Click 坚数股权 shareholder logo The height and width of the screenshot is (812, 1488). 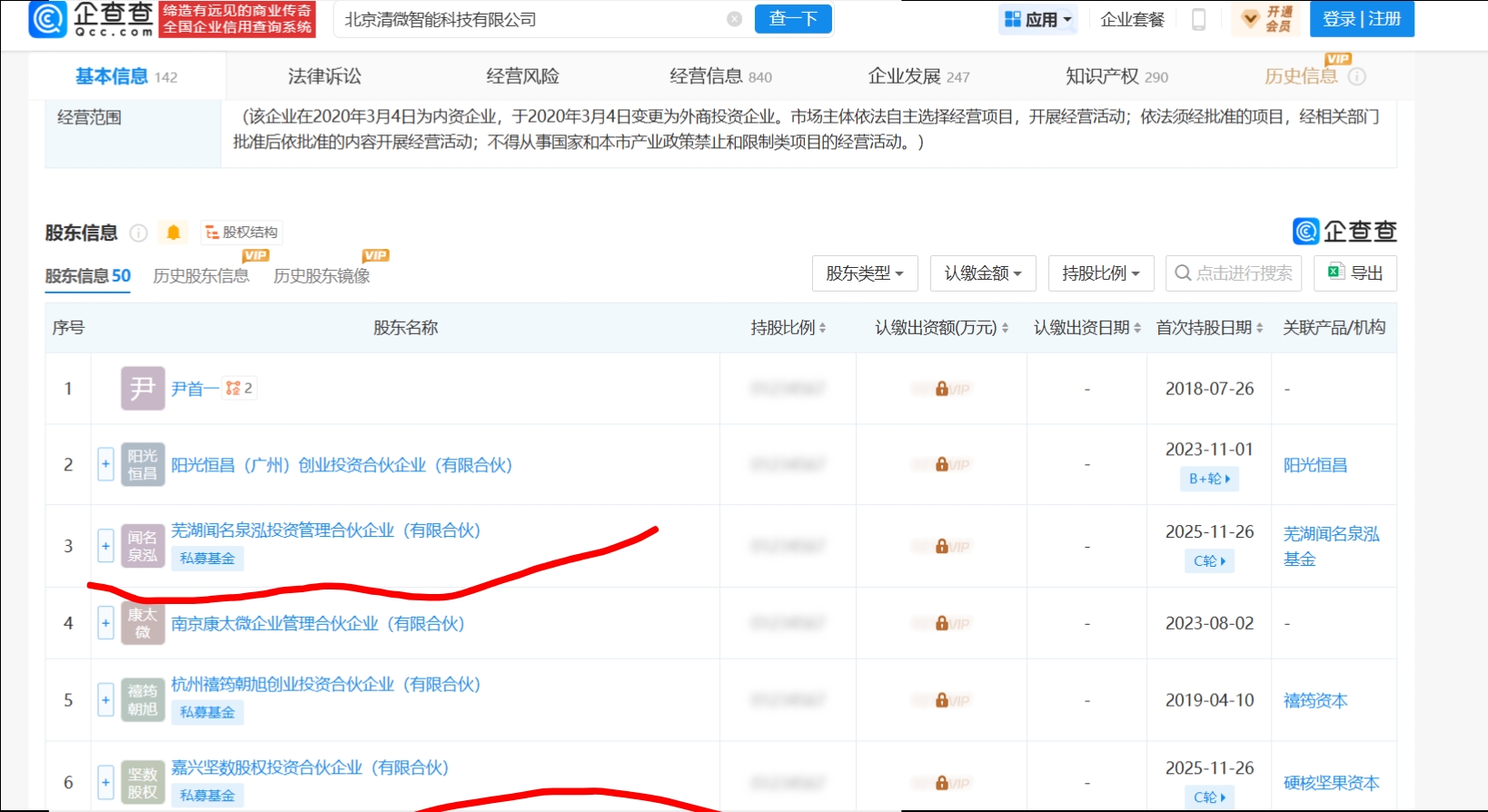pos(143,783)
